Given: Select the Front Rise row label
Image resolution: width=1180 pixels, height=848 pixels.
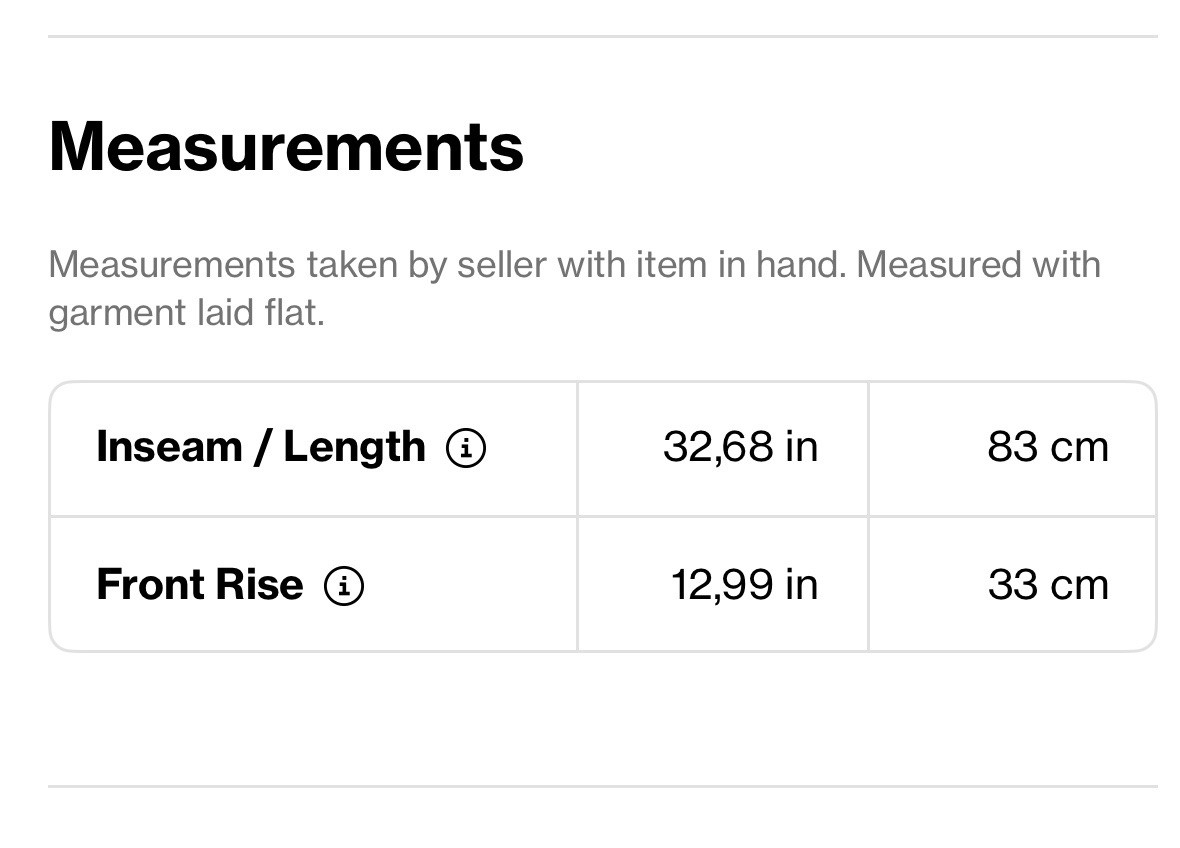Looking at the screenshot, I should point(199,585).
